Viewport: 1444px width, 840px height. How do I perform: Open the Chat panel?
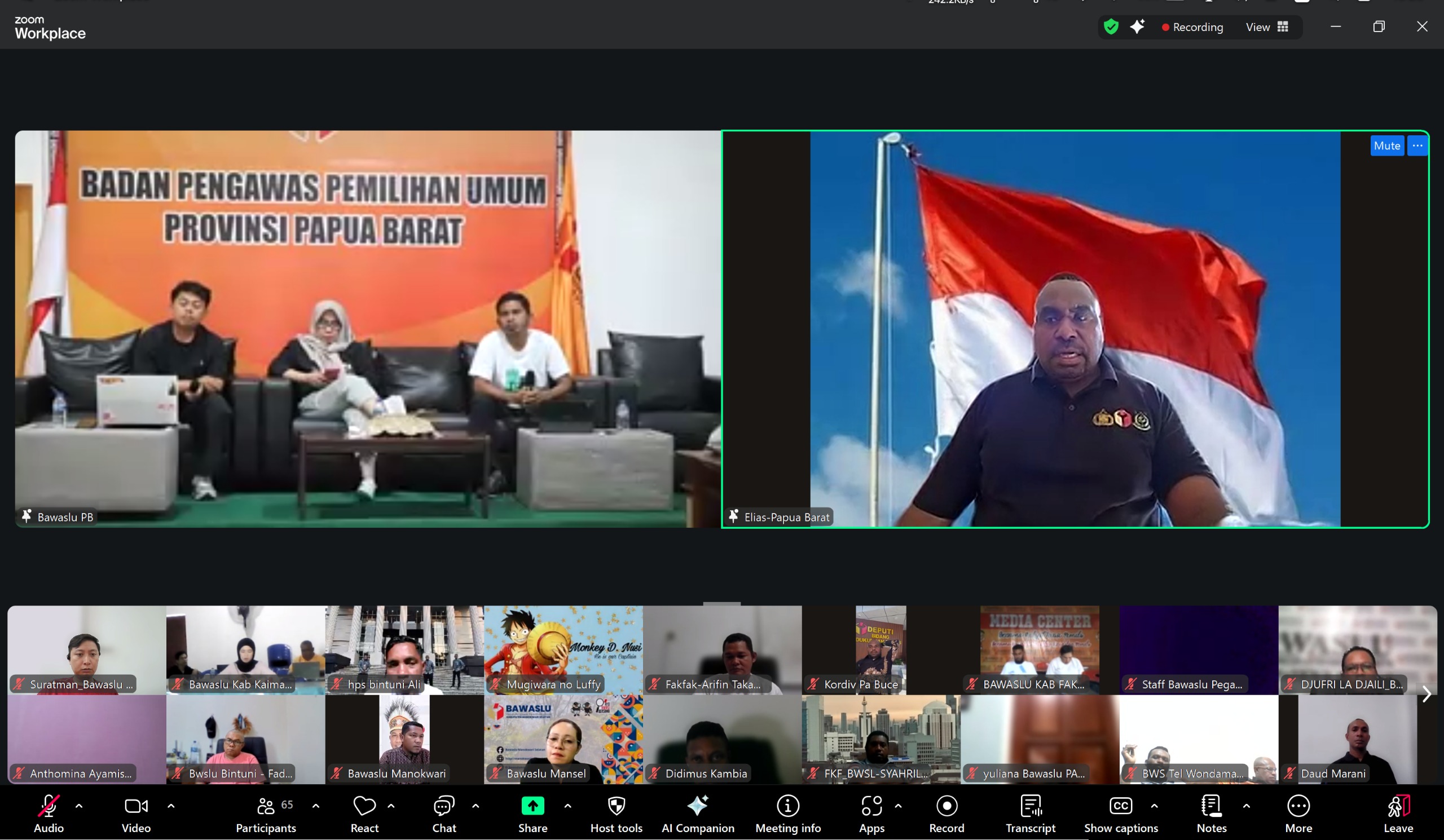443,813
